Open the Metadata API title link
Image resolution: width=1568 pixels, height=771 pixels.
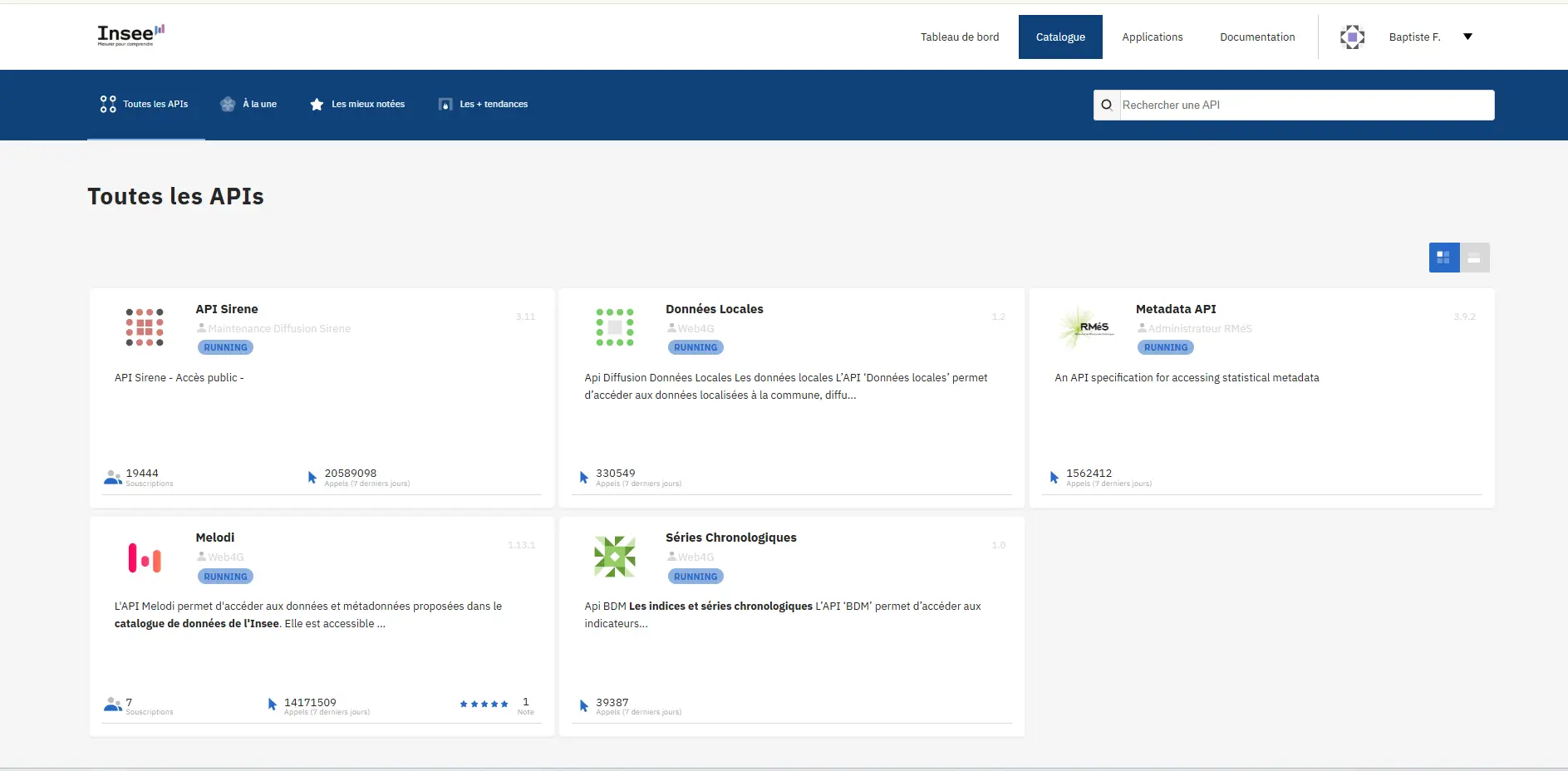click(1176, 309)
